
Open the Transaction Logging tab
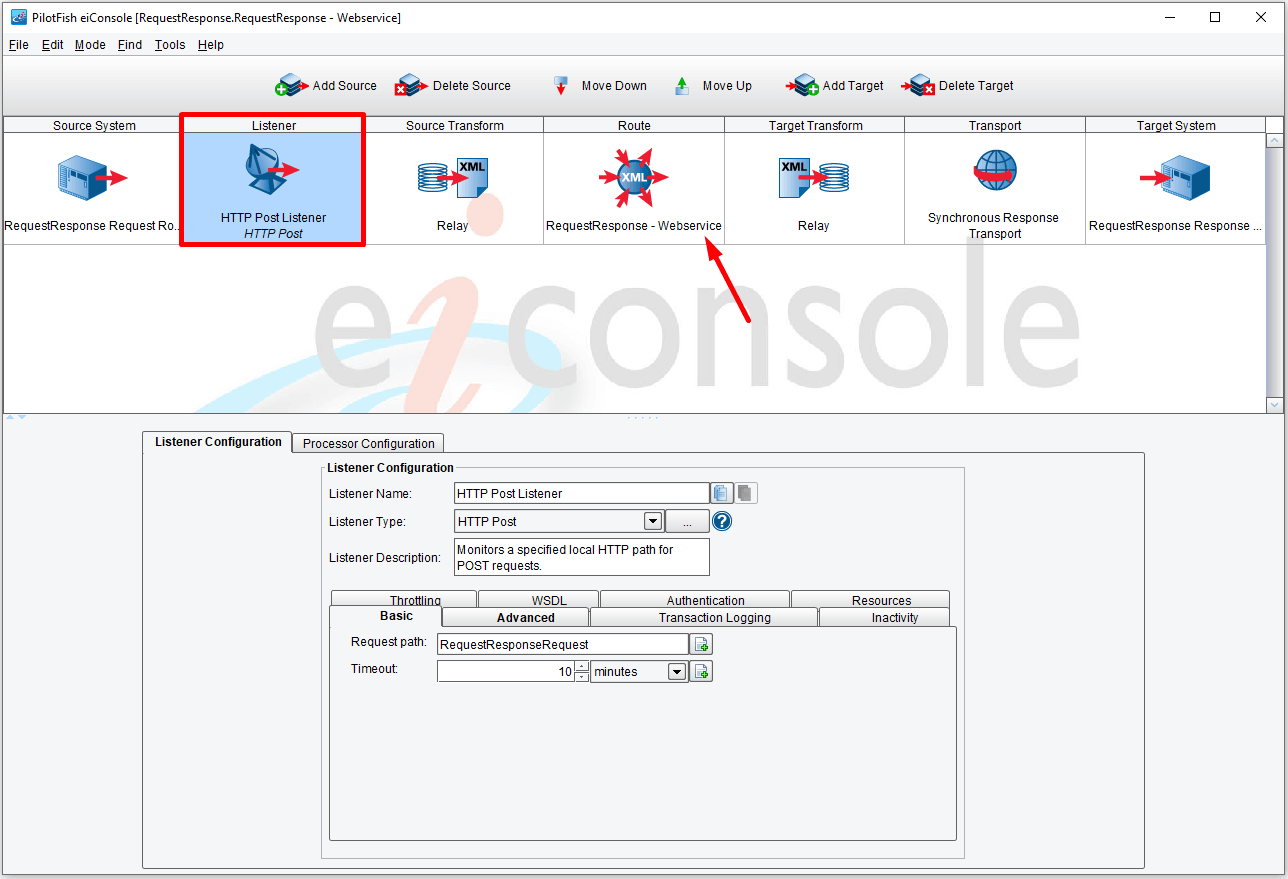coord(704,617)
